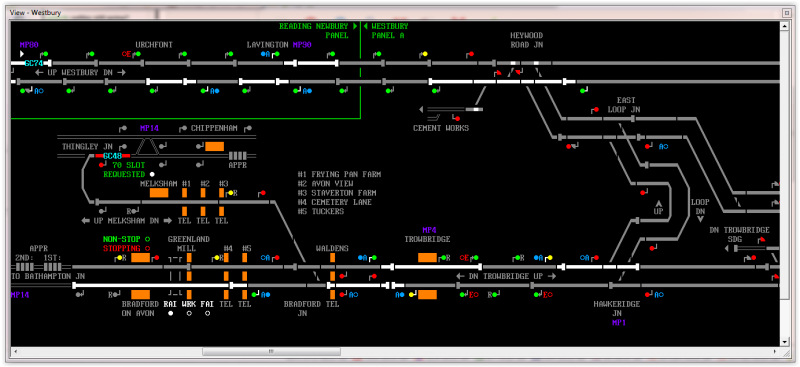Click the 6C74 train berth label

(33, 63)
